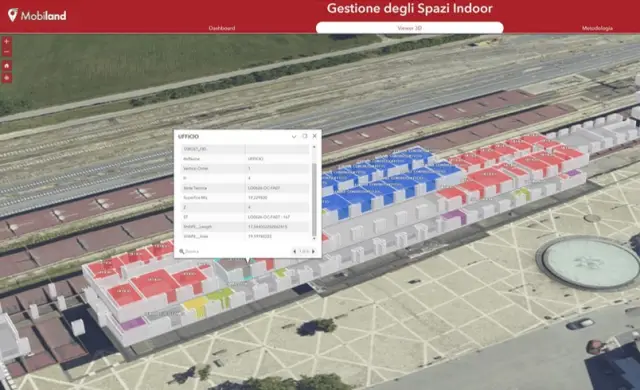
Task: Click the popup scrollbar up arrow
Action: 314,147
